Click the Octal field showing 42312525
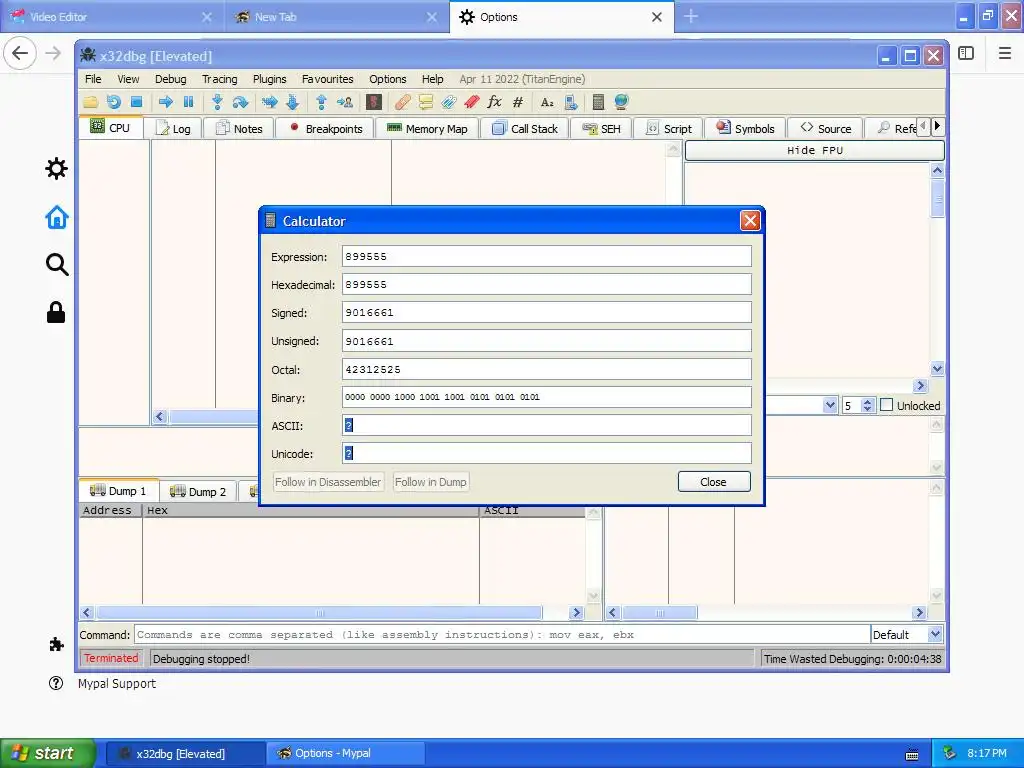The image size is (1024, 768). [x=547, y=370]
